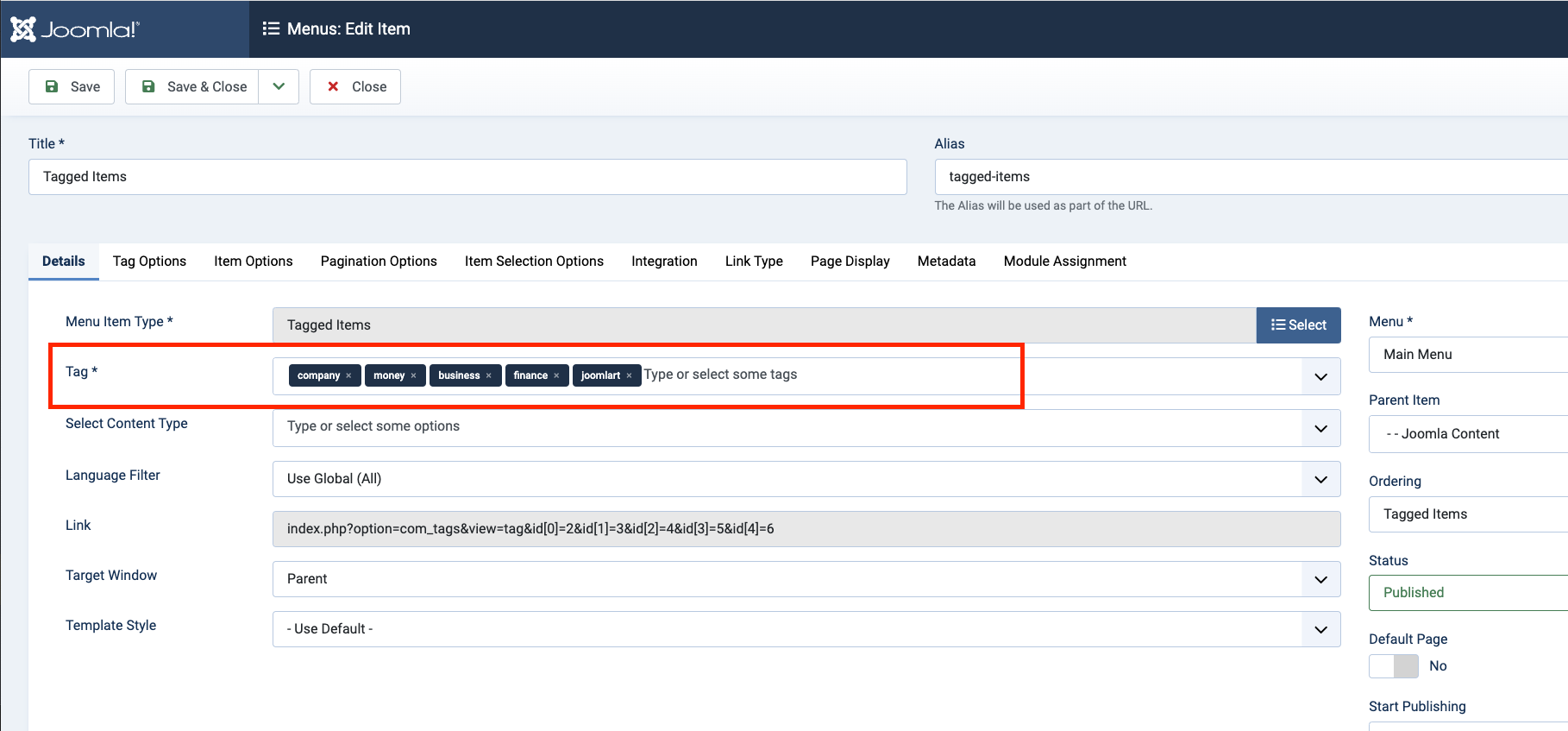Screen dimensions: 1568x731
Task: Expand the Language Filter dropdown
Action: (x=1320, y=479)
